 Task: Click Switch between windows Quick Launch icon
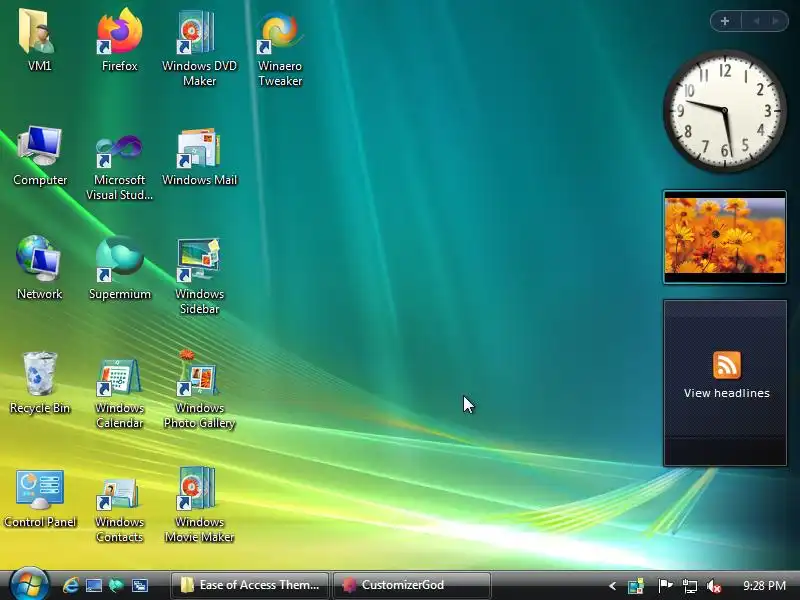pyautogui.click(x=140, y=585)
